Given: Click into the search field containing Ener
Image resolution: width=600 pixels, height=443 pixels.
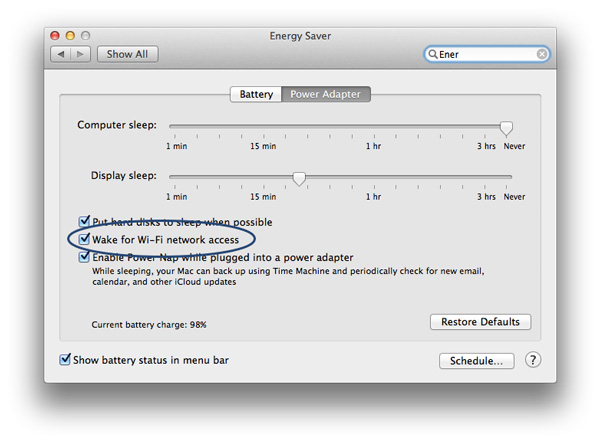Looking at the screenshot, I should pos(487,54).
